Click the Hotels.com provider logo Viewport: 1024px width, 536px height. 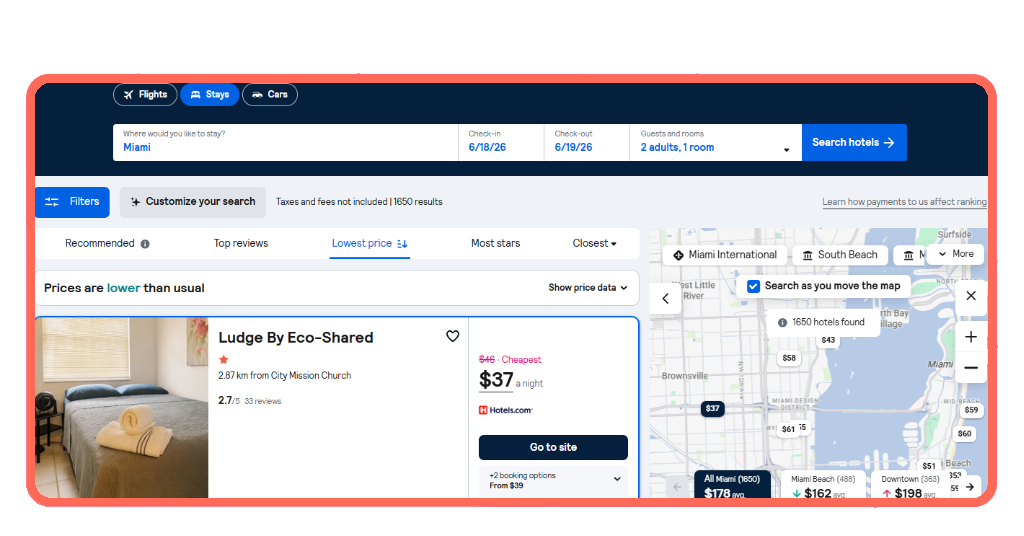(x=506, y=410)
